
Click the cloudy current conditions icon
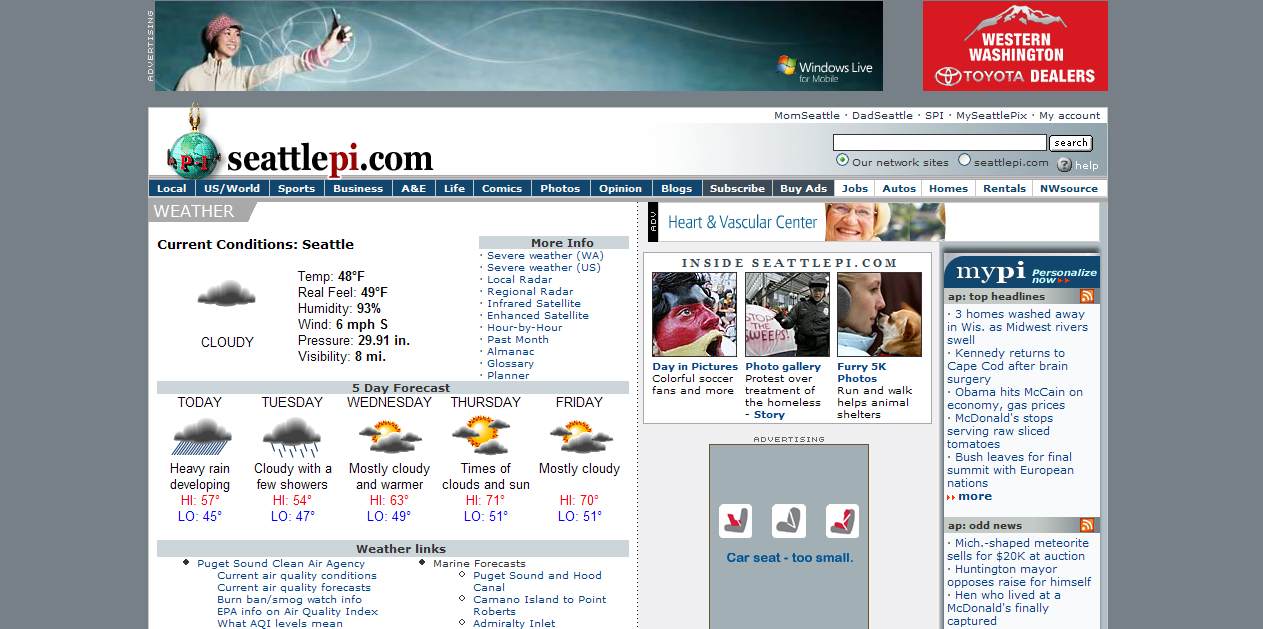click(227, 294)
